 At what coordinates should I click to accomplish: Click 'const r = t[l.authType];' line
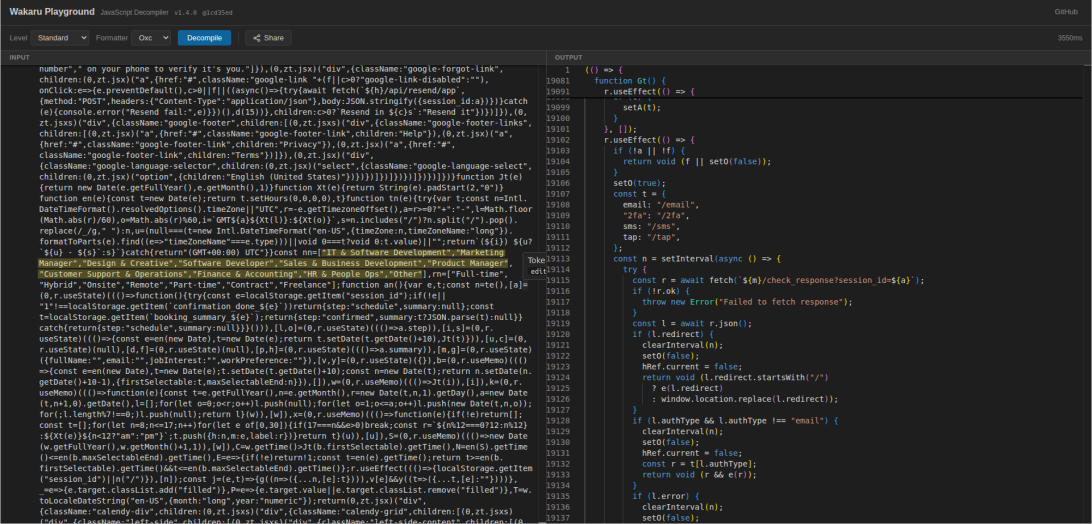[x=700, y=464]
